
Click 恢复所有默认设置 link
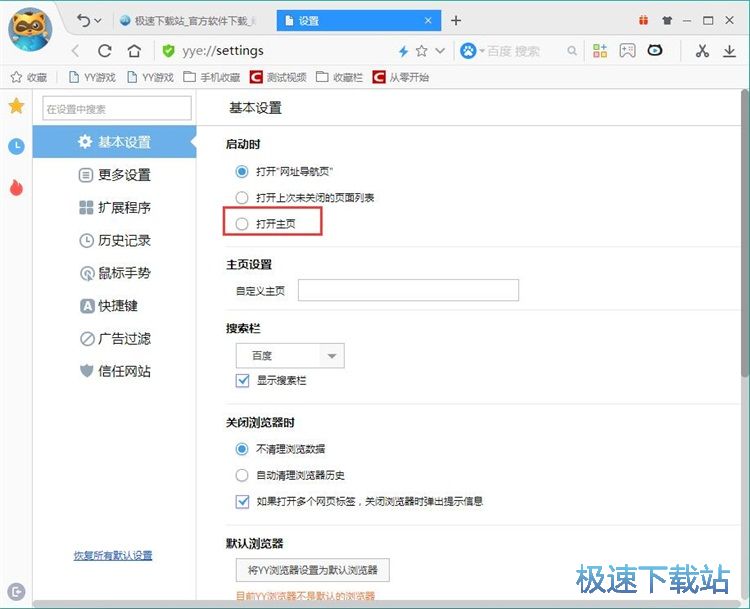[x=113, y=555]
